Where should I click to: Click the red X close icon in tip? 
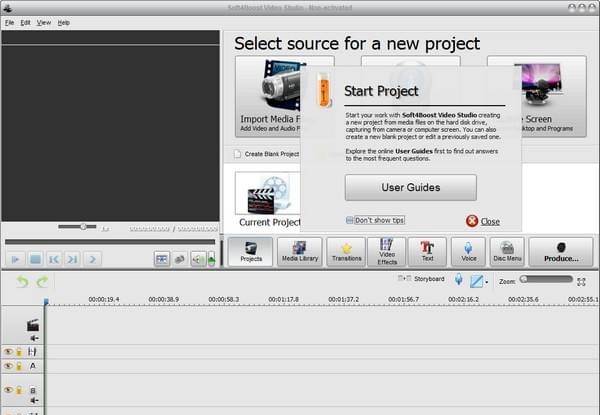[472, 221]
